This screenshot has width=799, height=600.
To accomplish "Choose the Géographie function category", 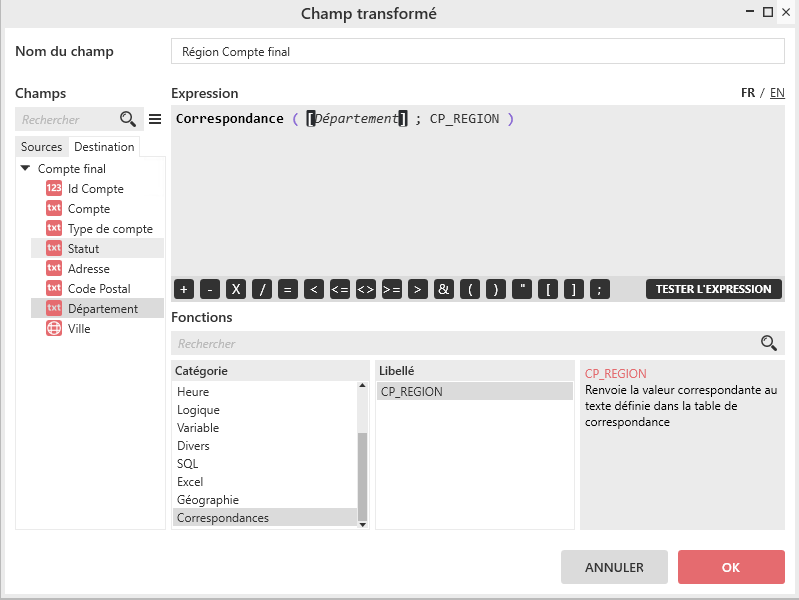I will pos(207,500).
